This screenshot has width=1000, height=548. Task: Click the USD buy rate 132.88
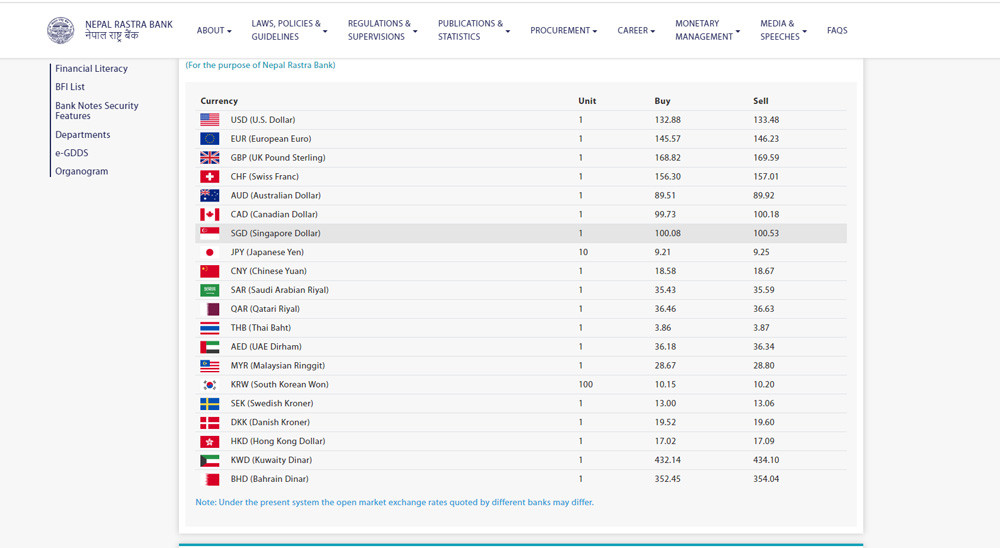[x=667, y=120]
